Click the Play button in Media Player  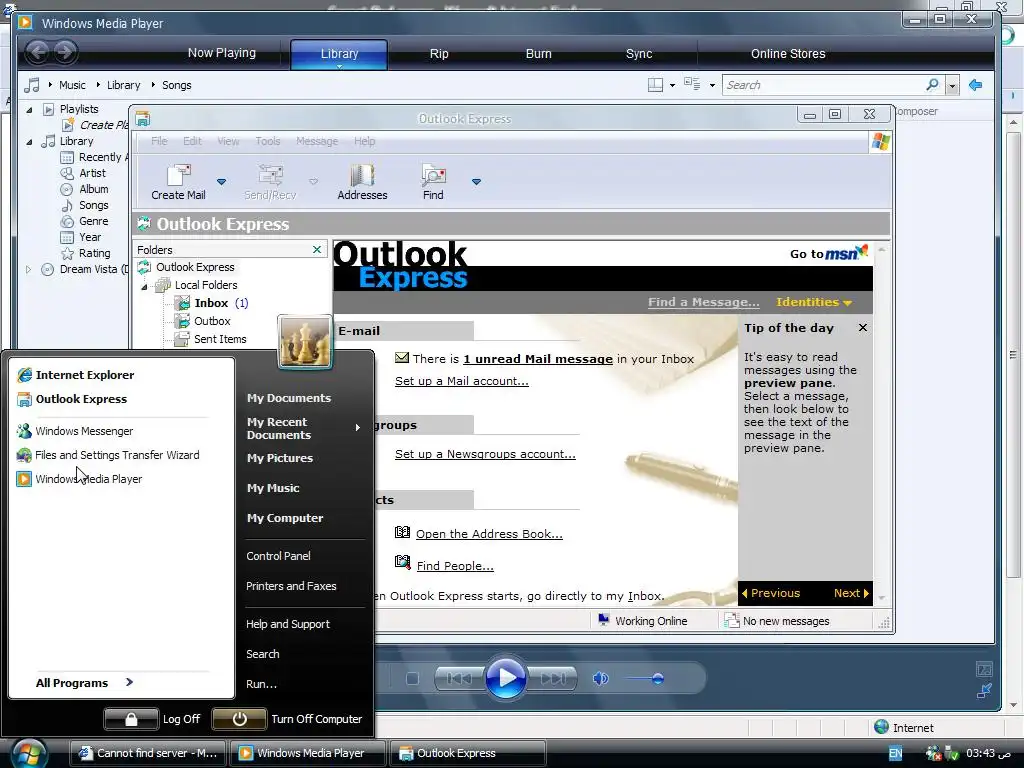(x=505, y=679)
